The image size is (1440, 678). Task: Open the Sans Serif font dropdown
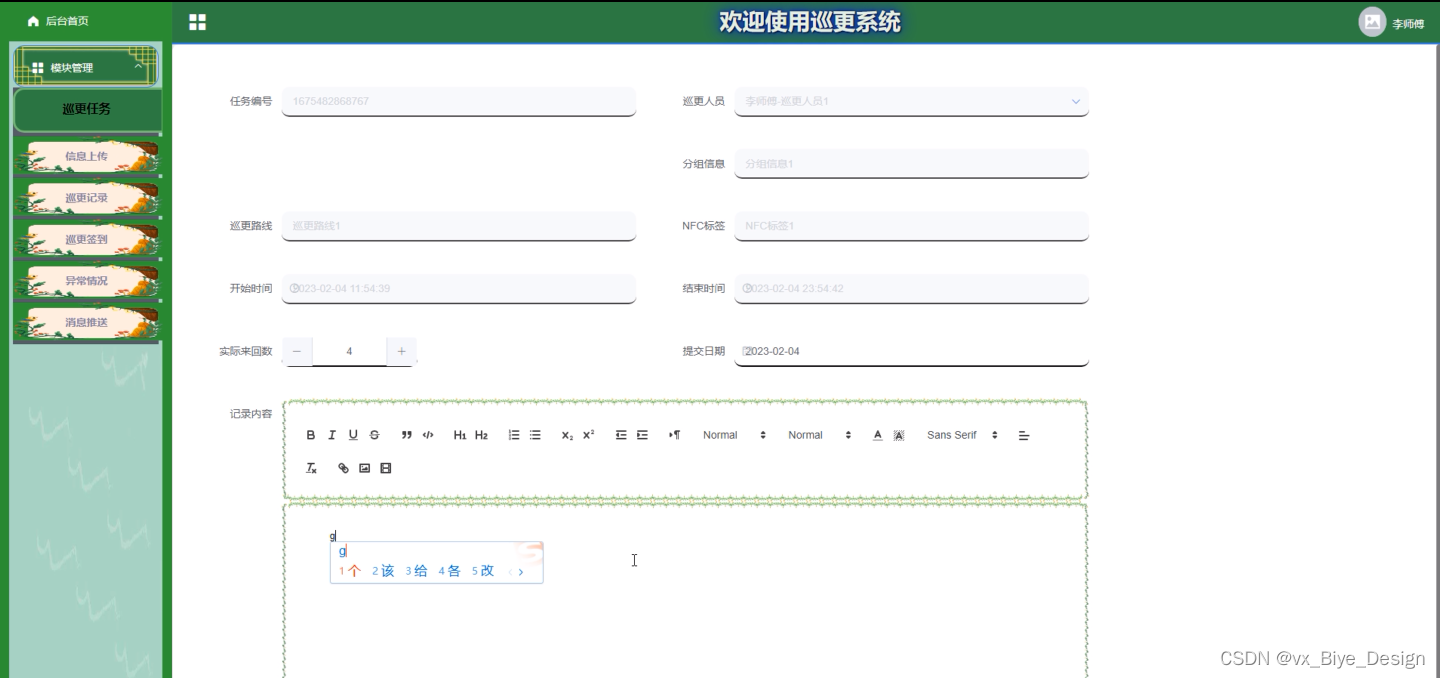[x=962, y=435]
